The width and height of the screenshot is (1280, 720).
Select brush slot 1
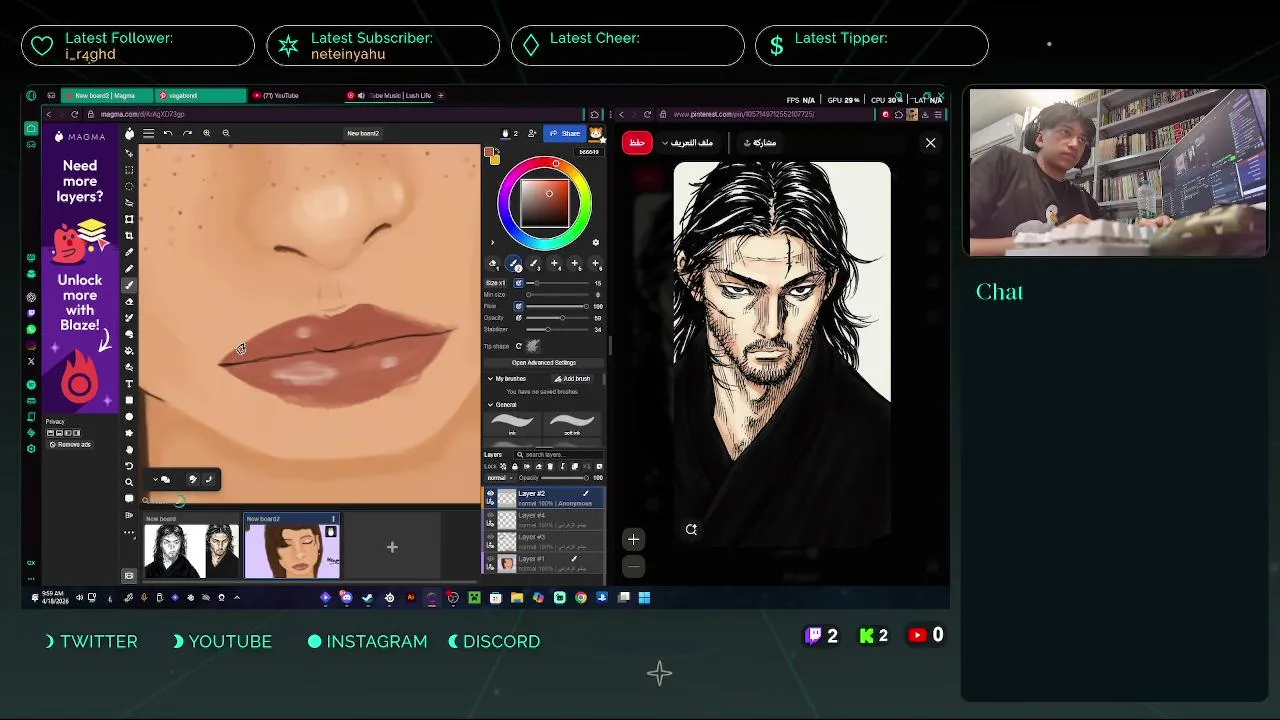click(x=493, y=263)
